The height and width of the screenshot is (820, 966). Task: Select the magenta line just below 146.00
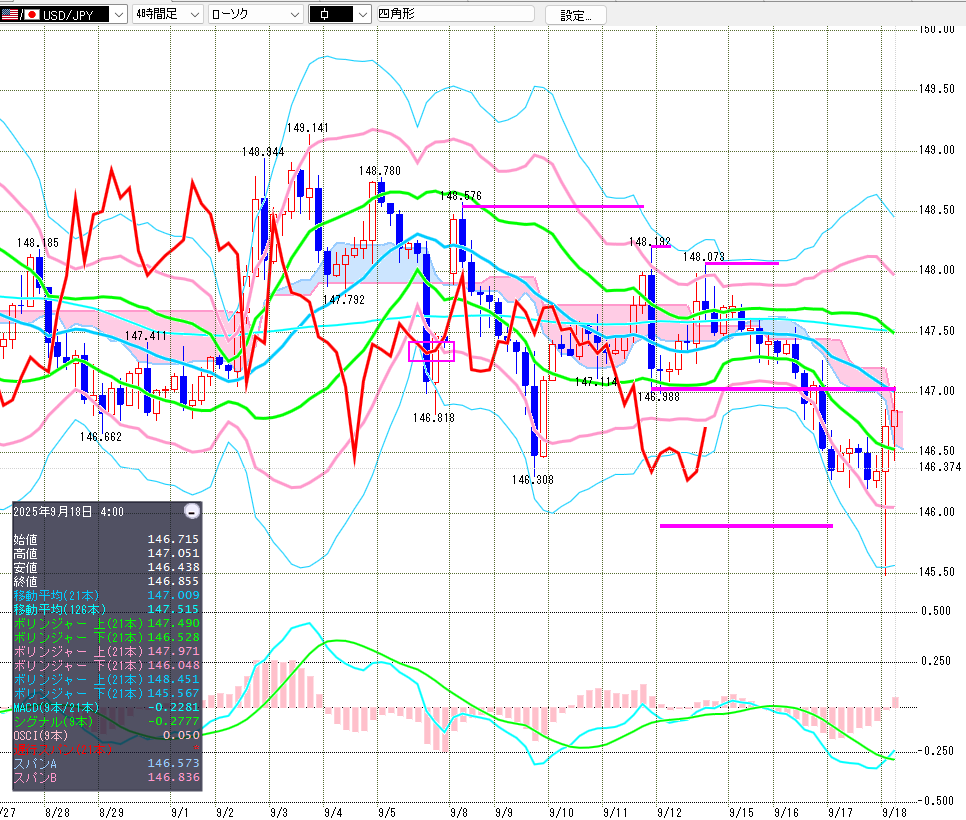pyautogui.click(x=746, y=525)
